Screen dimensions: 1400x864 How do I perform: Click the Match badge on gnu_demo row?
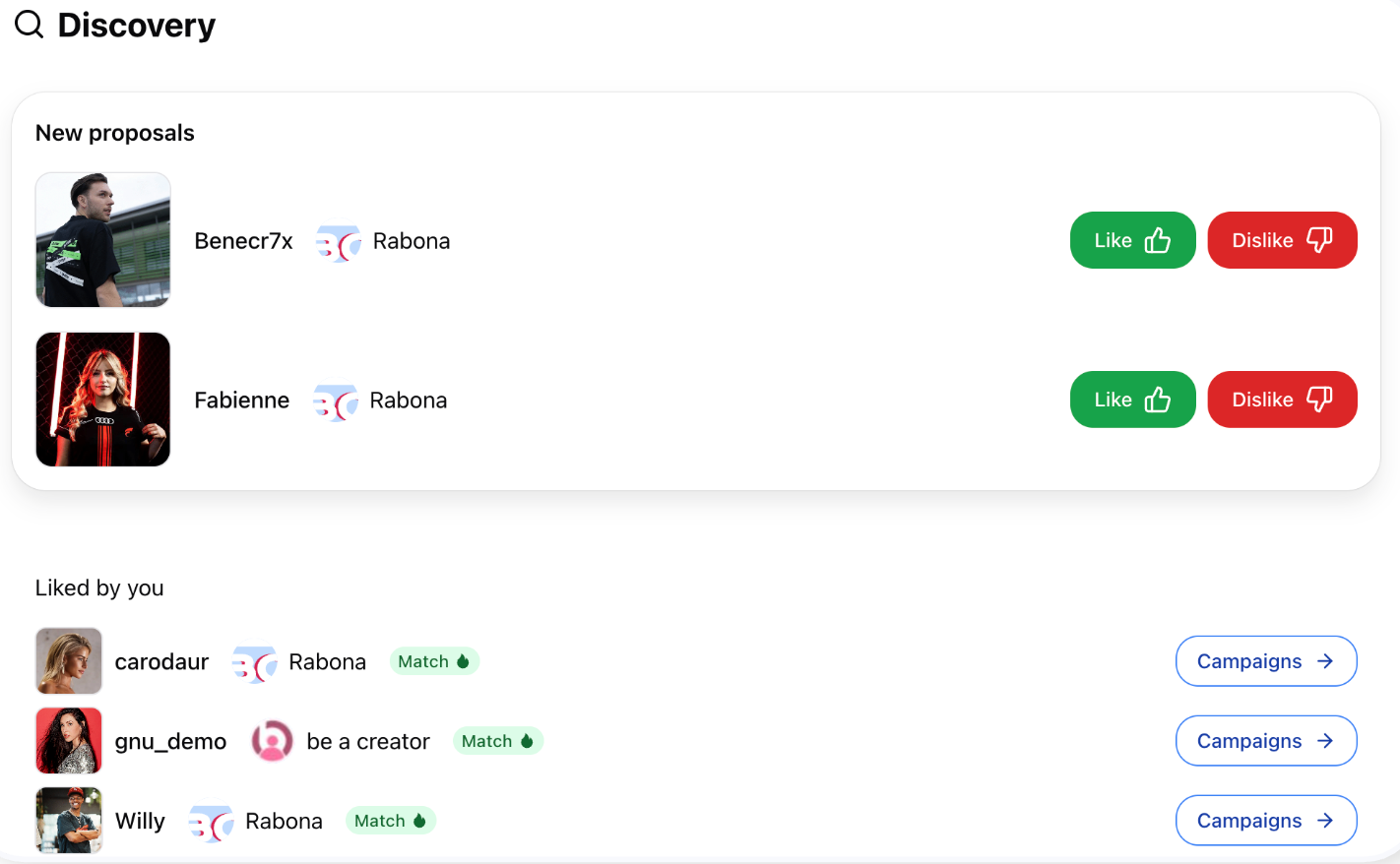coord(498,741)
